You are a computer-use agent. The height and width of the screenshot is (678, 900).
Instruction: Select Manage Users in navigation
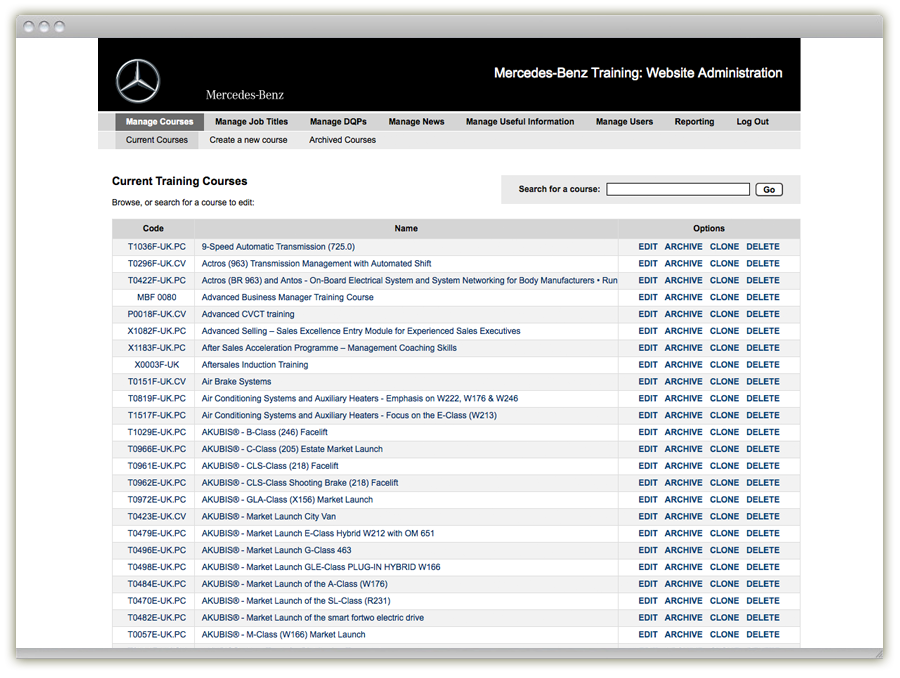[624, 122]
